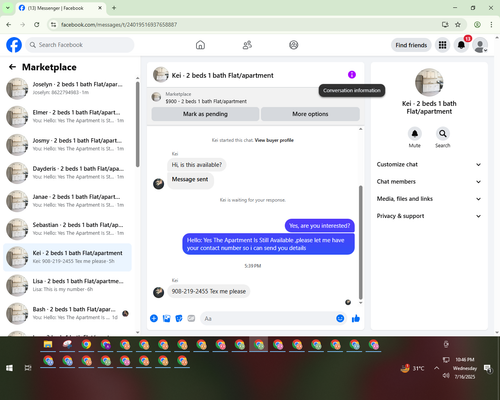
Task: Open Dayderis conversation in the list
Action: click(67, 173)
